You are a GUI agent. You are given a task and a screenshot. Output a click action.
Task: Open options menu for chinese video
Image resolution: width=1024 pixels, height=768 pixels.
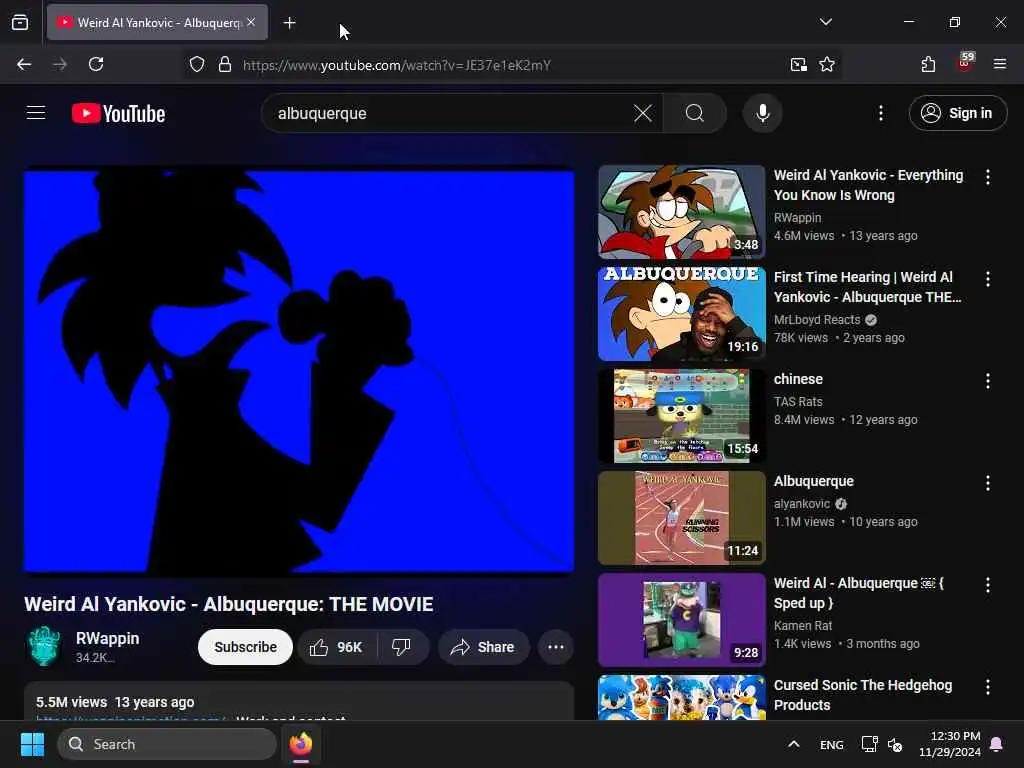[x=987, y=381]
